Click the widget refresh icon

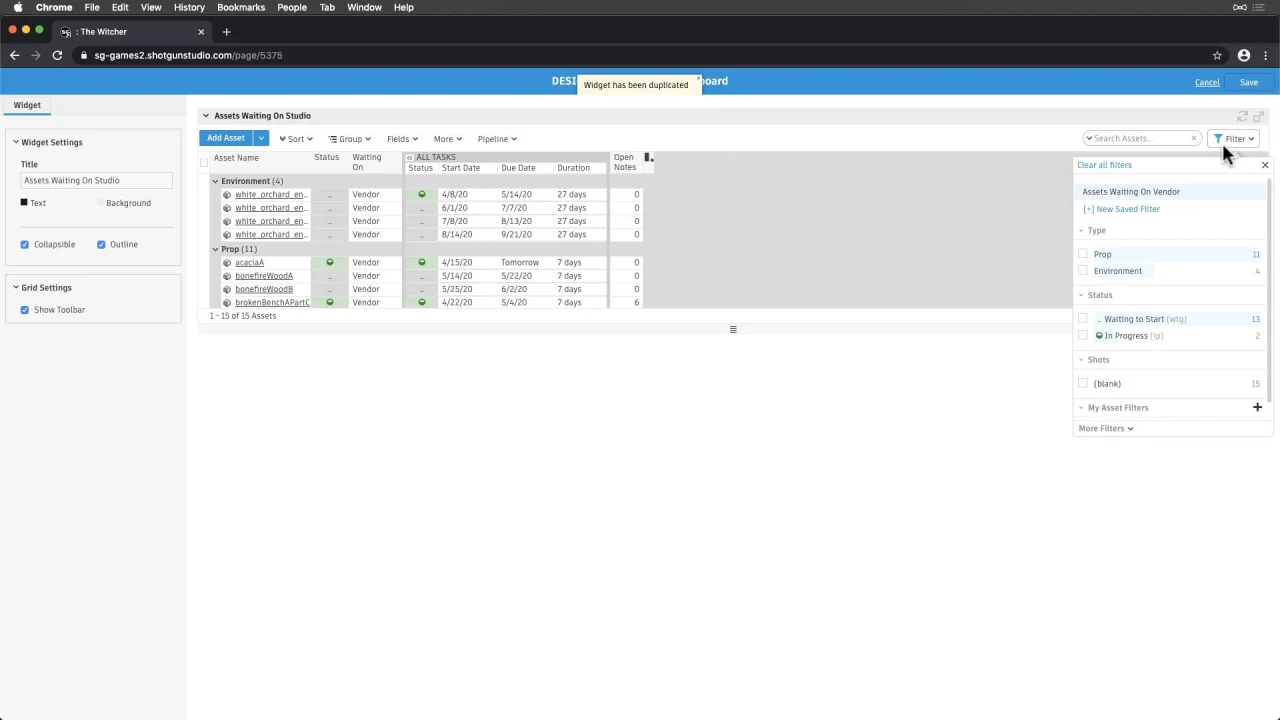[x=1242, y=117]
